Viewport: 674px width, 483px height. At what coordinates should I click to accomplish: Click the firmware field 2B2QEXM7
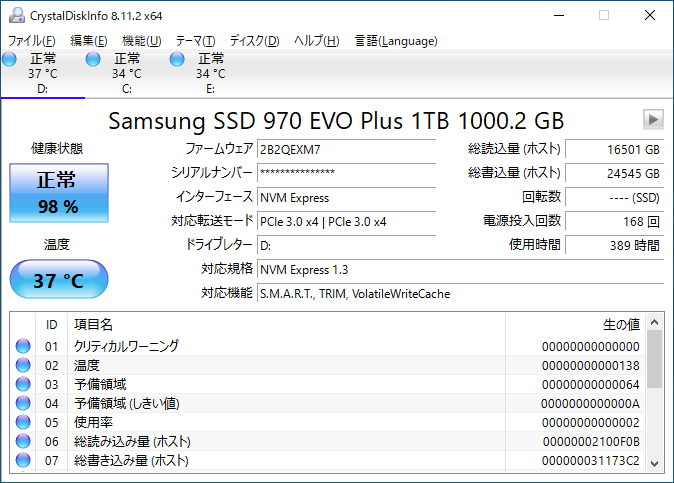346,150
